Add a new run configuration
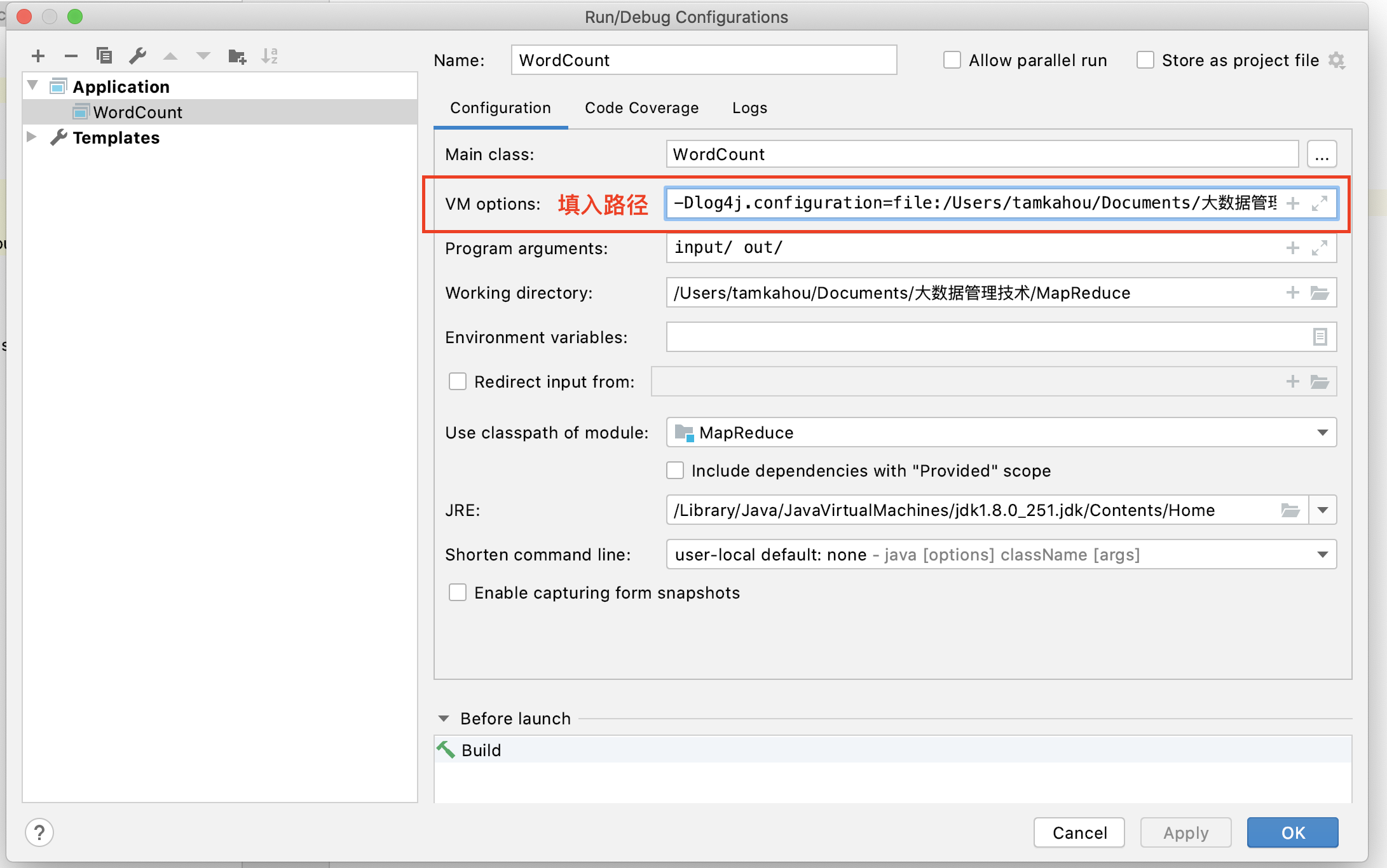 (x=38, y=55)
